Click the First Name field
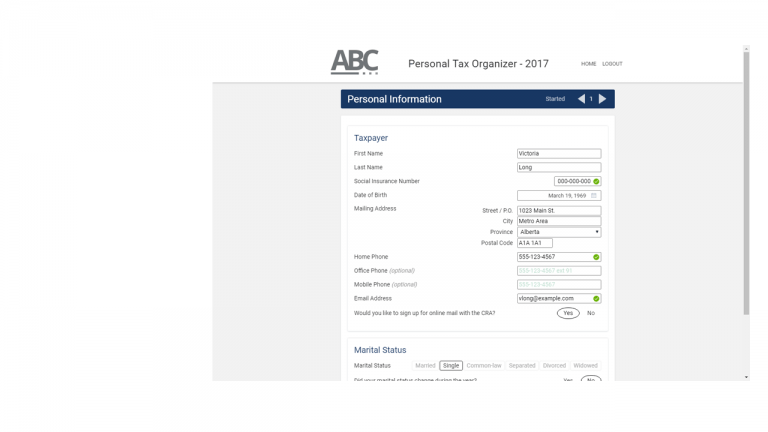Screen dimensions: 768x432 [558, 154]
